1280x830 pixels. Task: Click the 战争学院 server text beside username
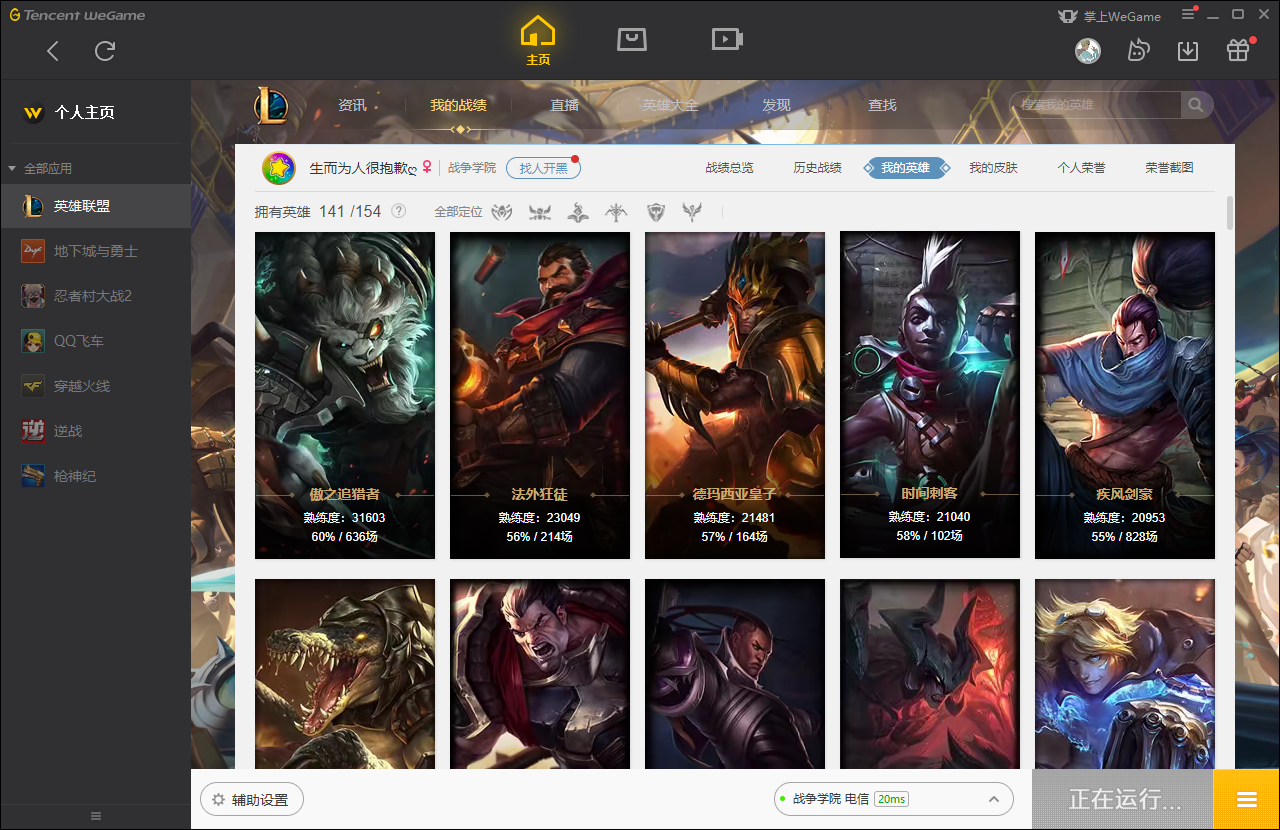click(472, 168)
